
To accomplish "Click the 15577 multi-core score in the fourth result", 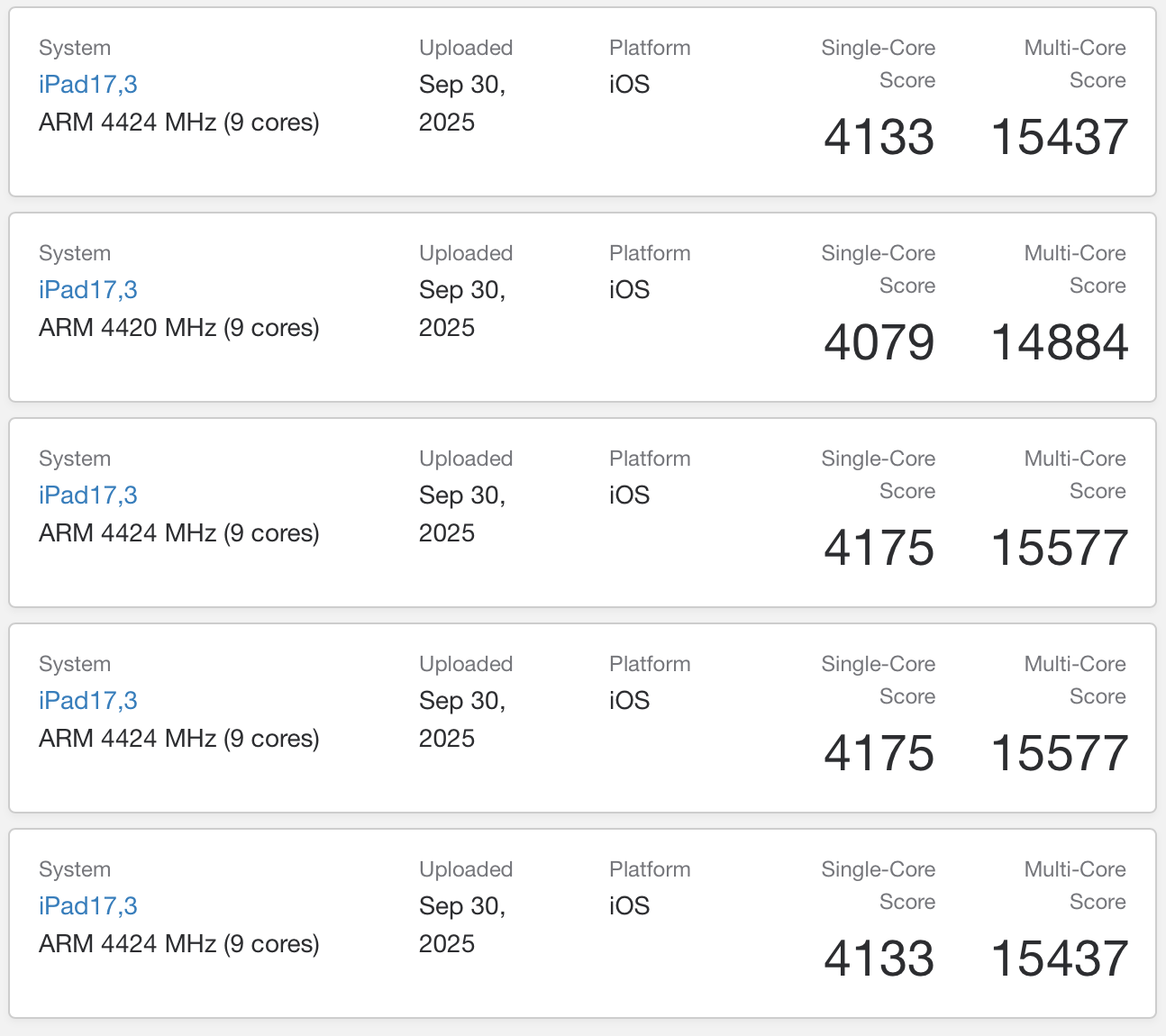I will [x=1059, y=754].
